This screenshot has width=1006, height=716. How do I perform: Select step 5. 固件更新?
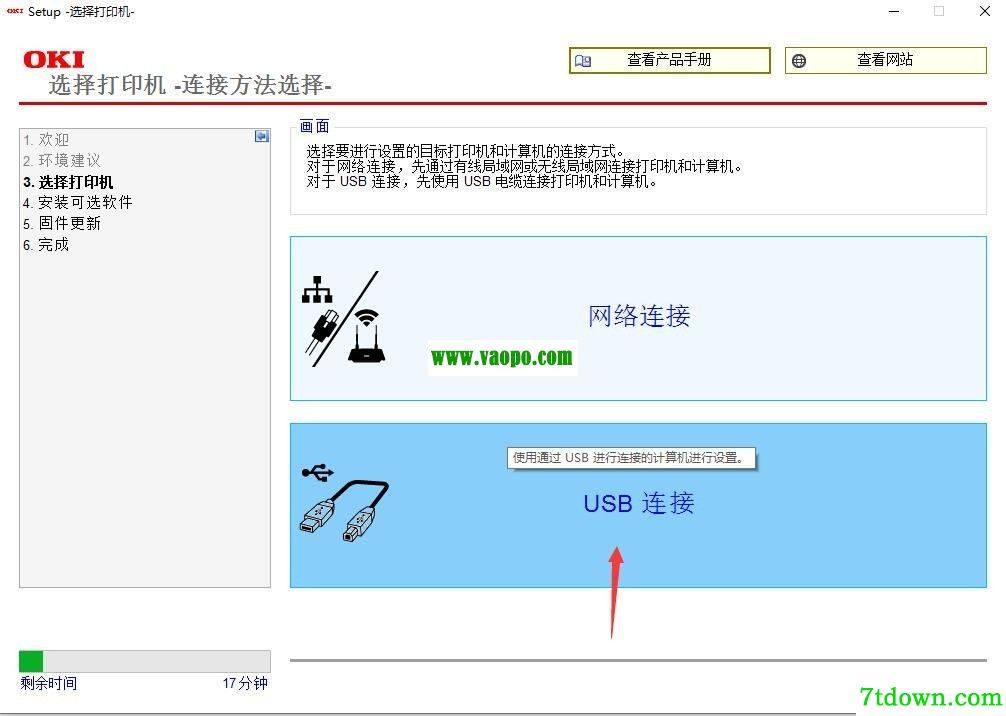pyautogui.click(x=62, y=223)
